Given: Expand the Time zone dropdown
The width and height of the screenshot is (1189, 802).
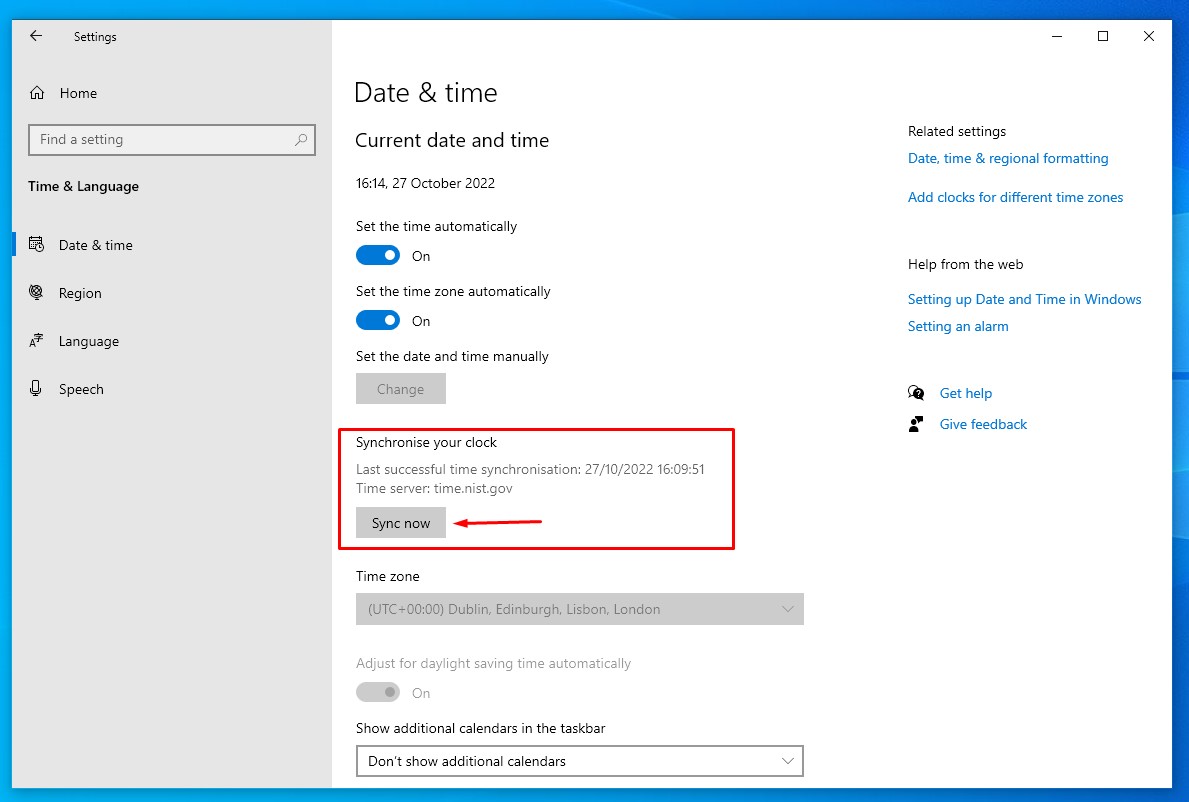Looking at the screenshot, I should click(579, 609).
